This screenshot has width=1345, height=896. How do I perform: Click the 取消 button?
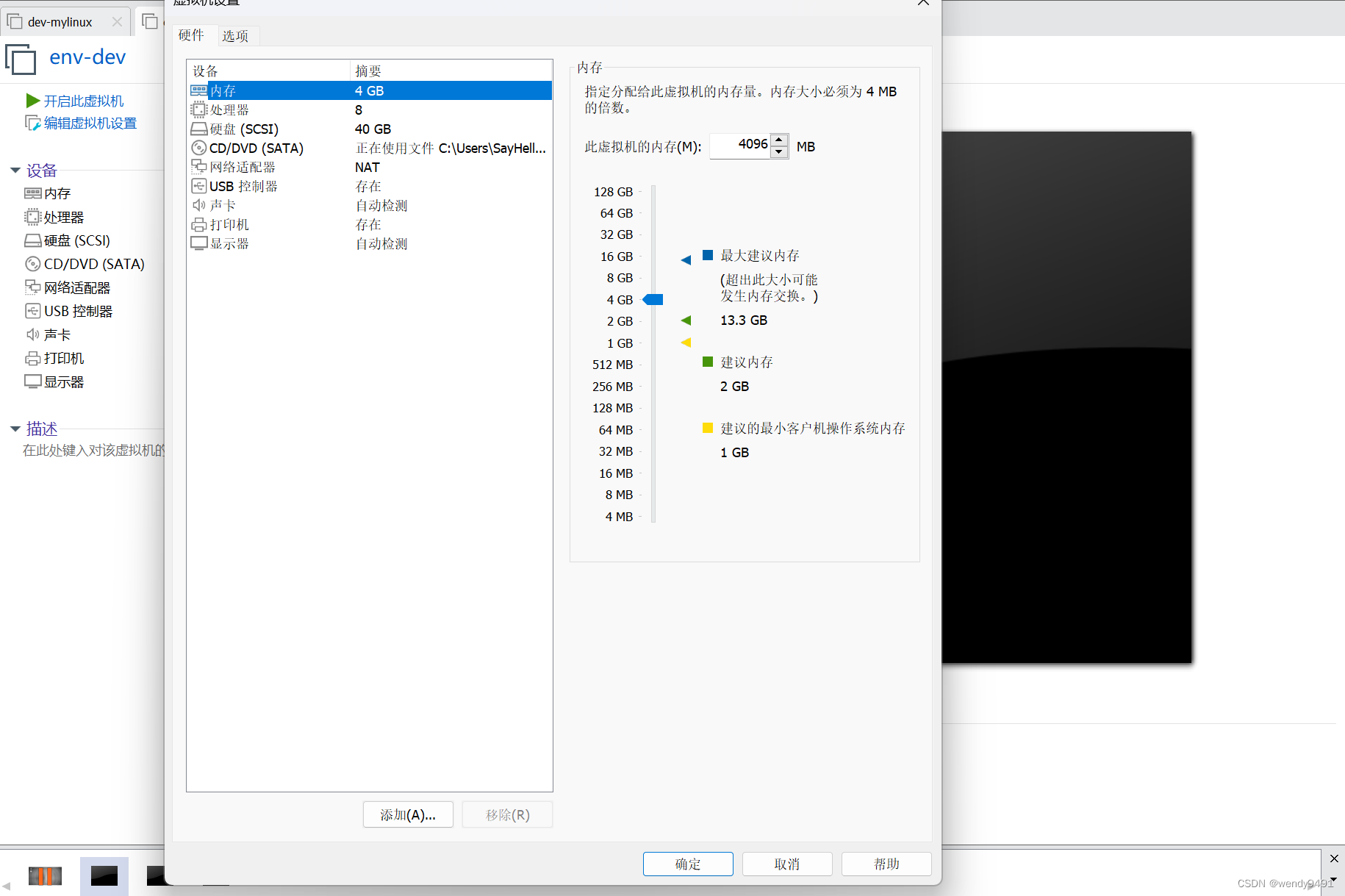(787, 864)
